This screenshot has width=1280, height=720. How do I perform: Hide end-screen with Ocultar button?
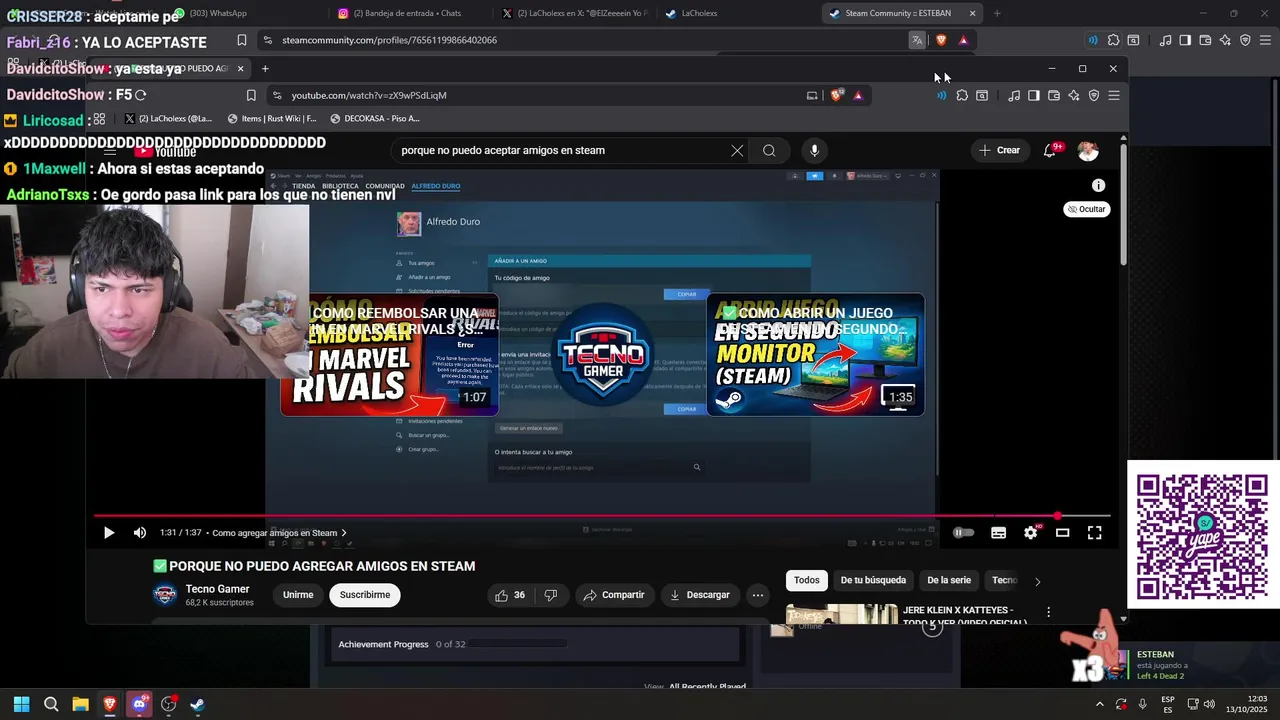(x=1086, y=209)
